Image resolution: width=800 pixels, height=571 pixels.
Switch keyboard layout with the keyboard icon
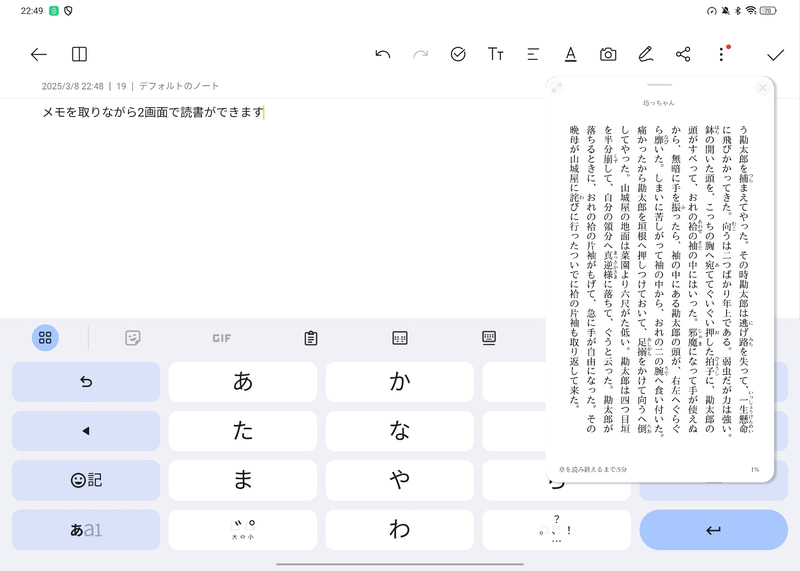[x=399, y=338]
